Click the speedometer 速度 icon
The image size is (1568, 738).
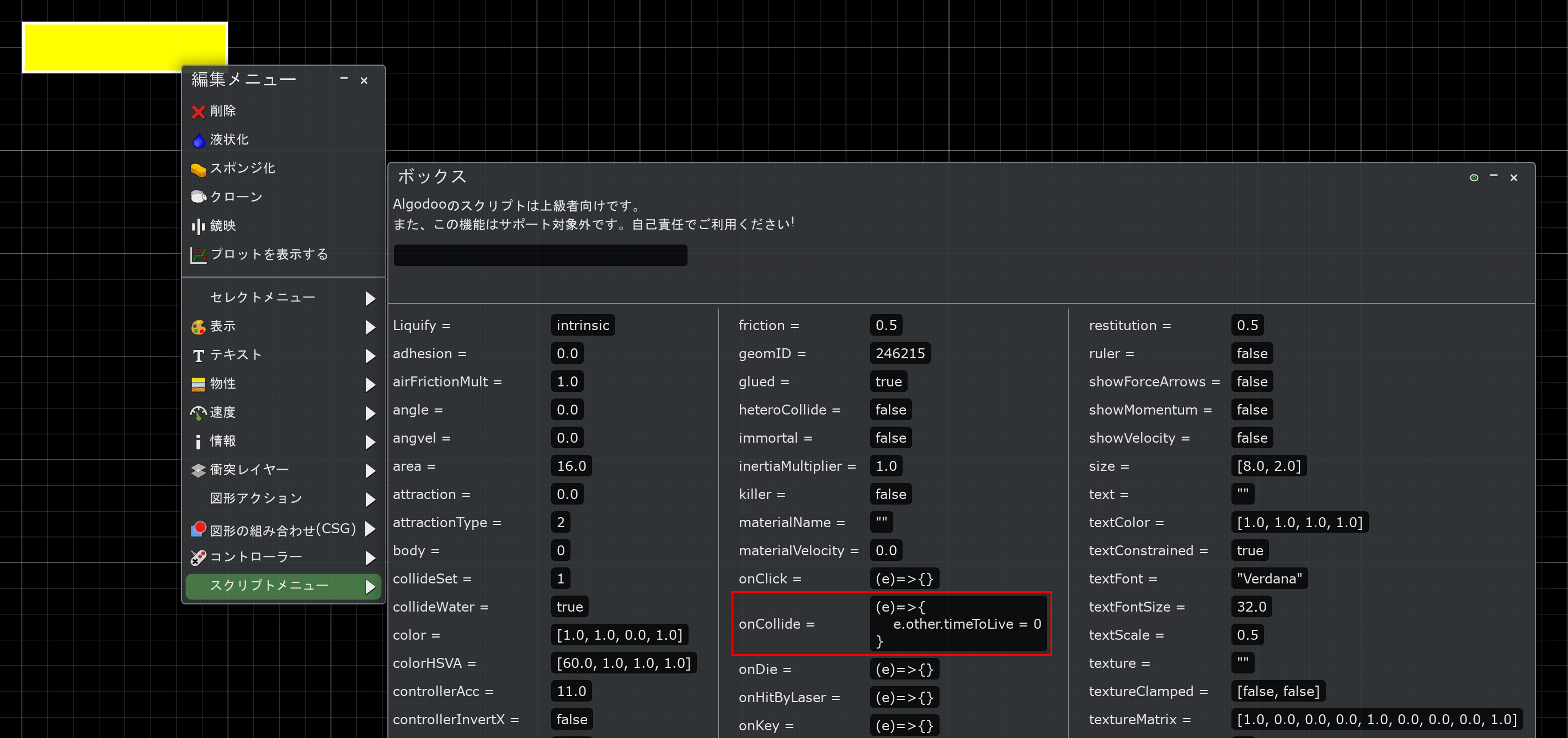[x=198, y=413]
